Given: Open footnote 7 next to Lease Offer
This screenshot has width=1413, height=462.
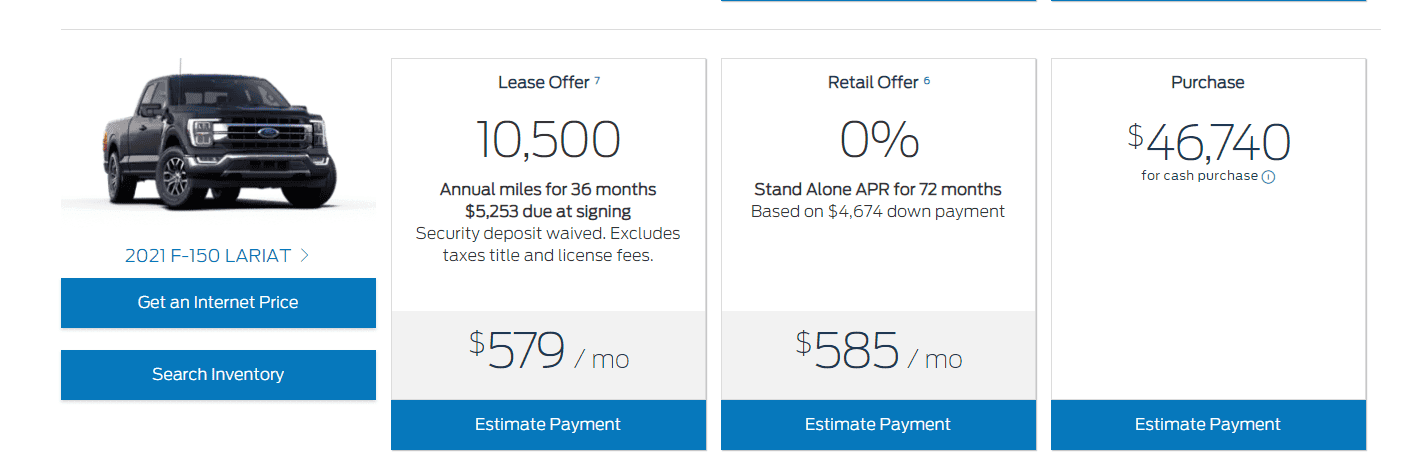Looking at the screenshot, I should (x=597, y=80).
